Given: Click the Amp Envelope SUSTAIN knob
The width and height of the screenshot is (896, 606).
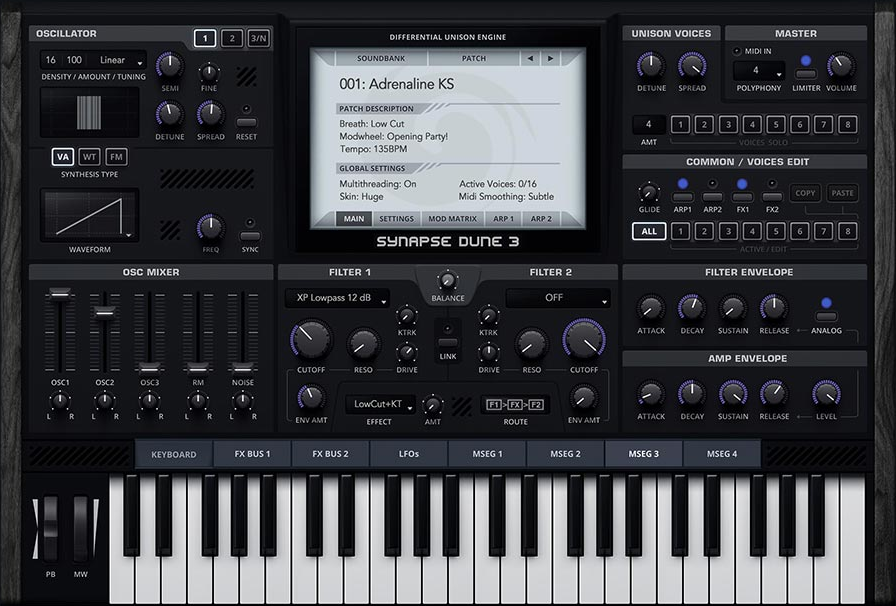Looking at the screenshot, I should (733, 394).
